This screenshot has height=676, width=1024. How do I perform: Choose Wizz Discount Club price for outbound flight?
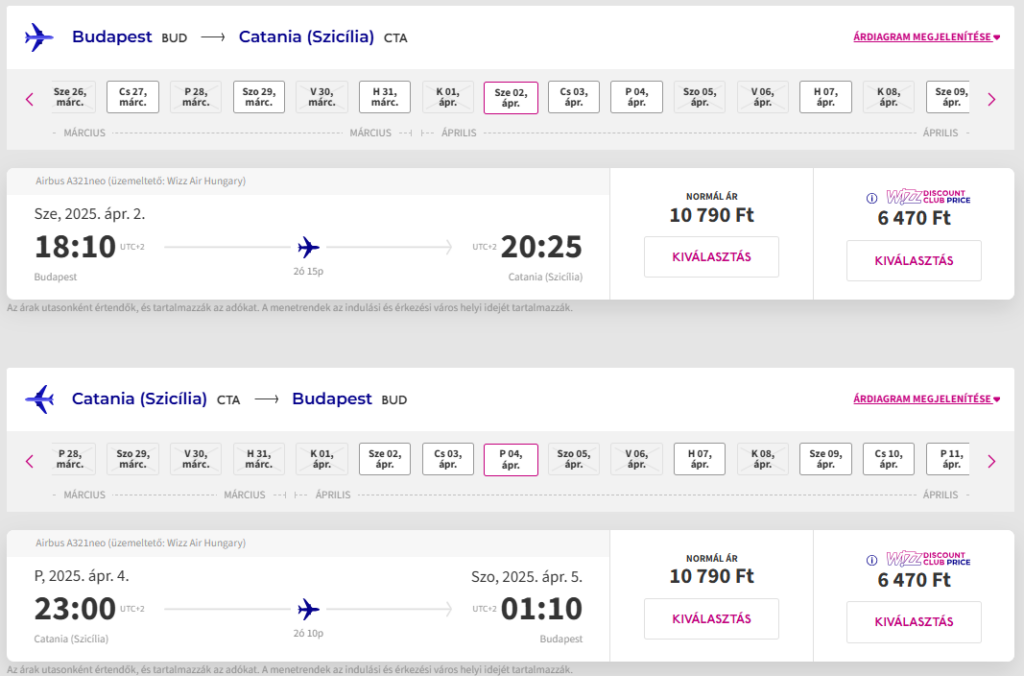click(x=913, y=261)
